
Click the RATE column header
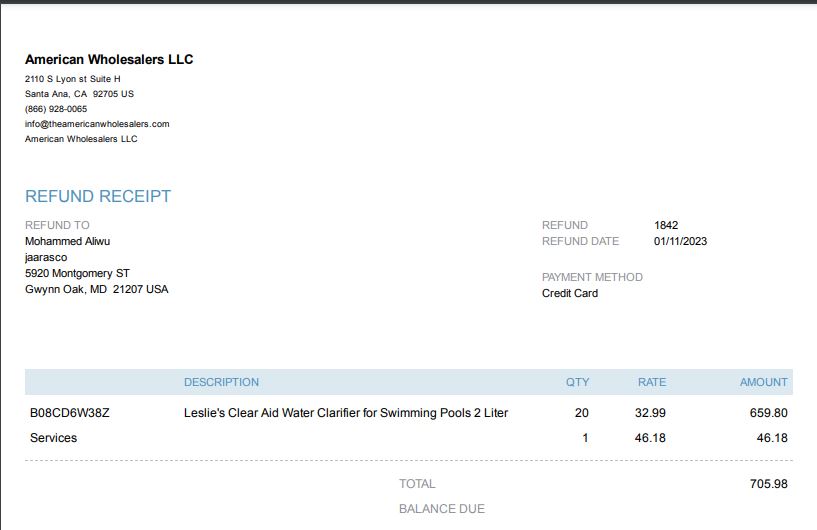pyautogui.click(x=652, y=382)
